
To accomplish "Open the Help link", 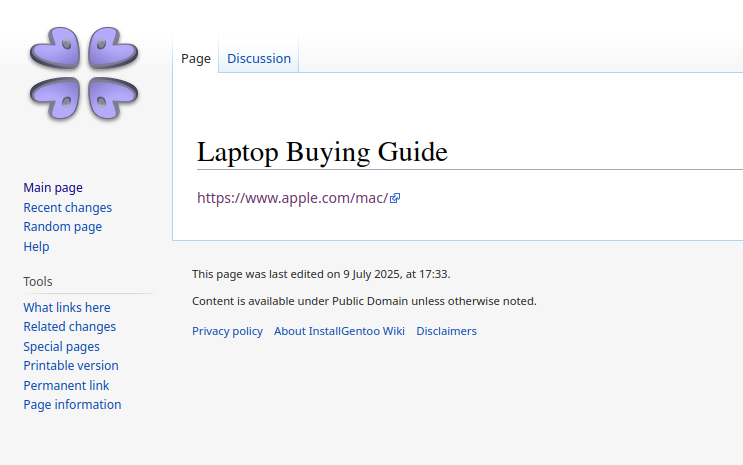I will (x=36, y=246).
